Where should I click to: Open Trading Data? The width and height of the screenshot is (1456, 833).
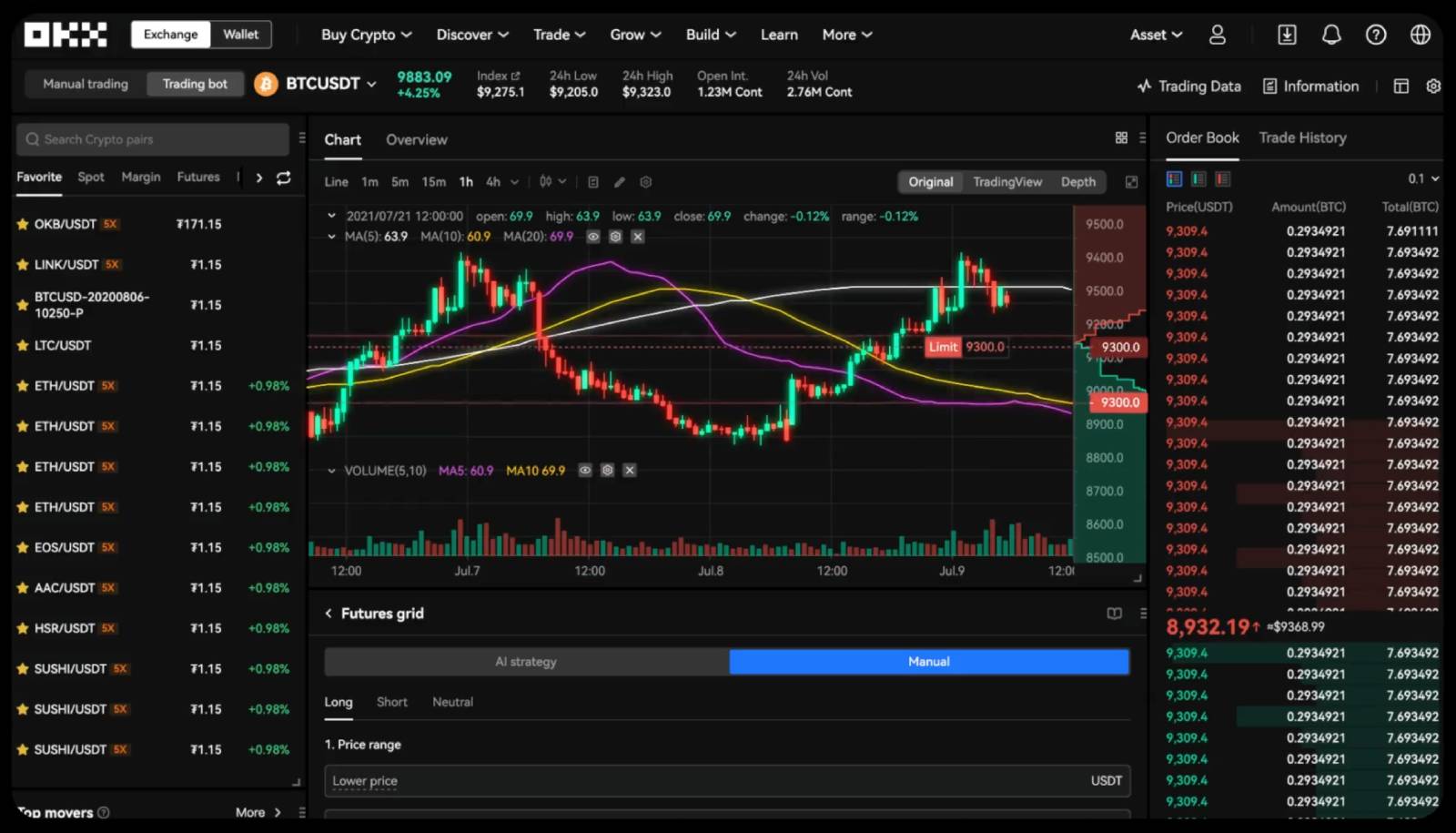1188,86
